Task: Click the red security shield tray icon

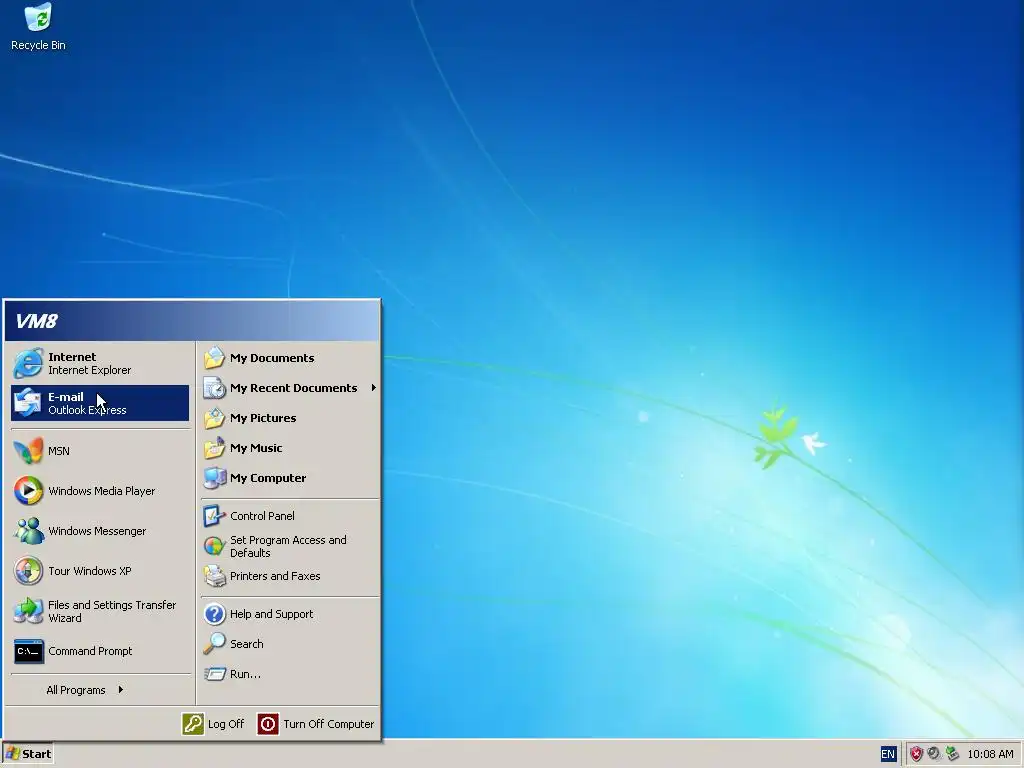Action: pyautogui.click(x=916, y=754)
